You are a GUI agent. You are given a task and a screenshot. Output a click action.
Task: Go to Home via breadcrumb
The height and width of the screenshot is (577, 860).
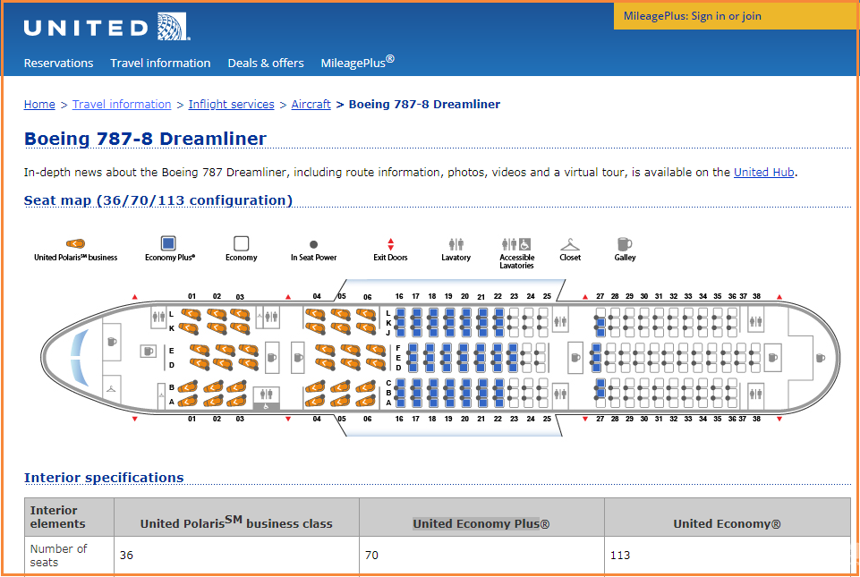39,104
